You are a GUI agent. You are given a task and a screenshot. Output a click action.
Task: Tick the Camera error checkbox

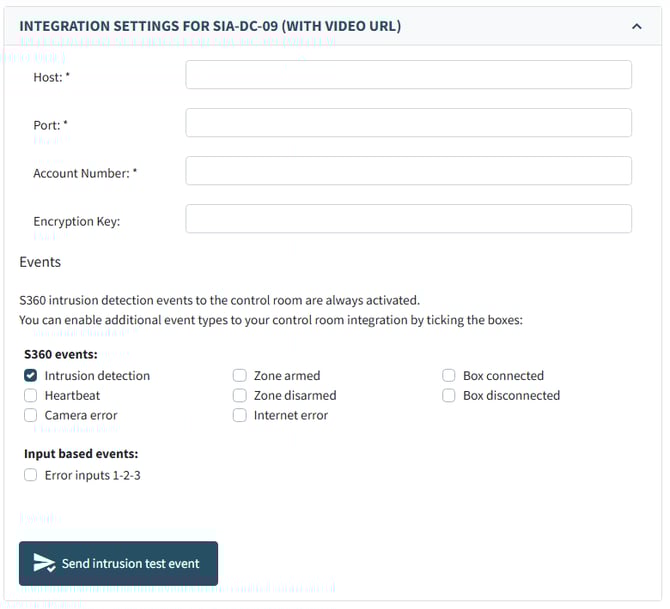pyautogui.click(x=31, y=416)
